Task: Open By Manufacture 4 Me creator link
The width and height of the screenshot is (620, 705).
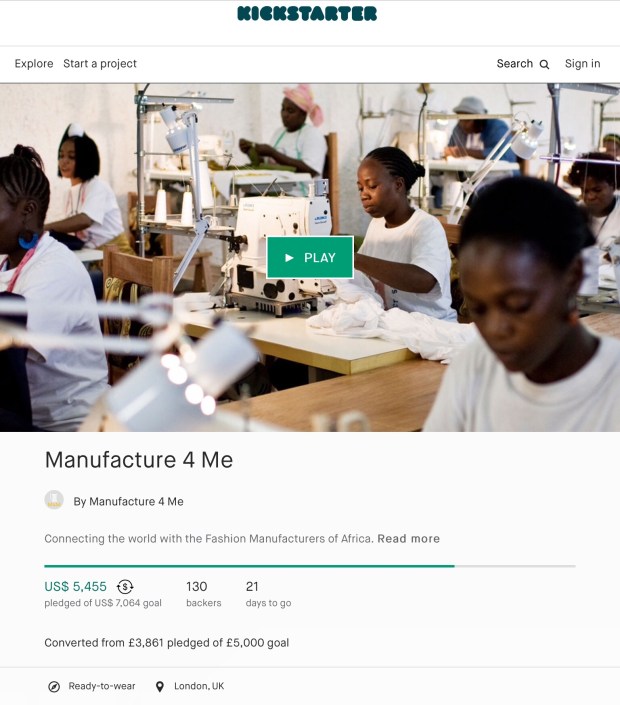Action: click(129, 501)
